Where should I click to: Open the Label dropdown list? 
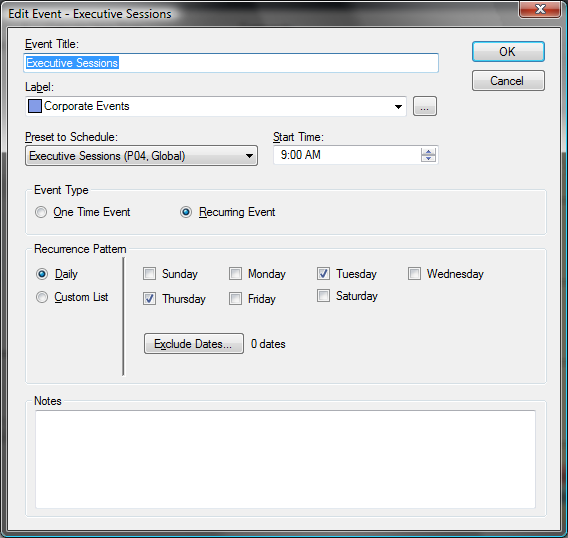coord(398,107)
